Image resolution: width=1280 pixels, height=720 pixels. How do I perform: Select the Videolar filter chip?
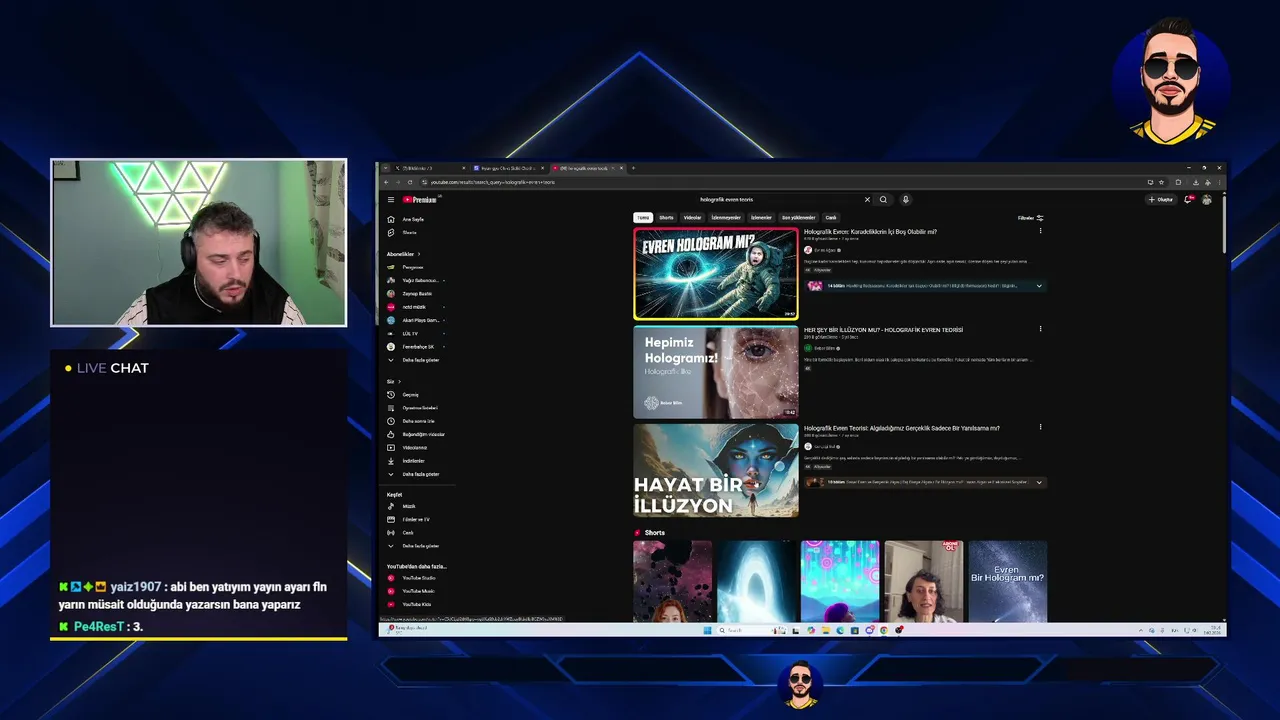[692, 217]
